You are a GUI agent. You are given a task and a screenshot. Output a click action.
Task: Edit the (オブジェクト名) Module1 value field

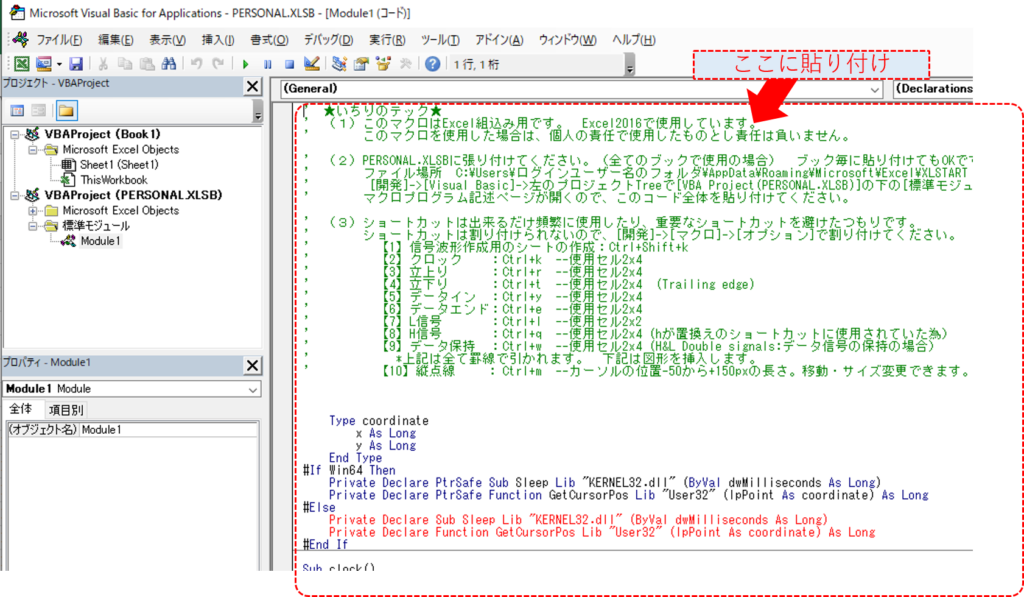coord(168,430)
